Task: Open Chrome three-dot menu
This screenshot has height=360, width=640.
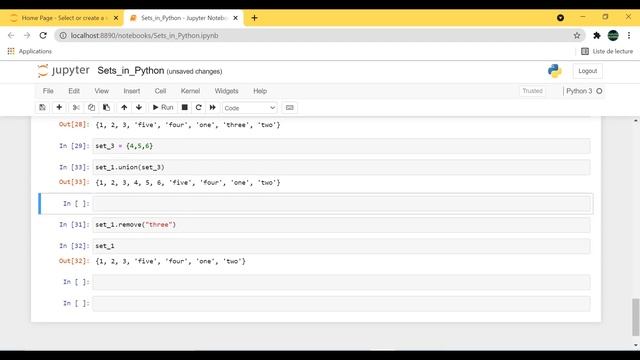Action: coord(629,36)
